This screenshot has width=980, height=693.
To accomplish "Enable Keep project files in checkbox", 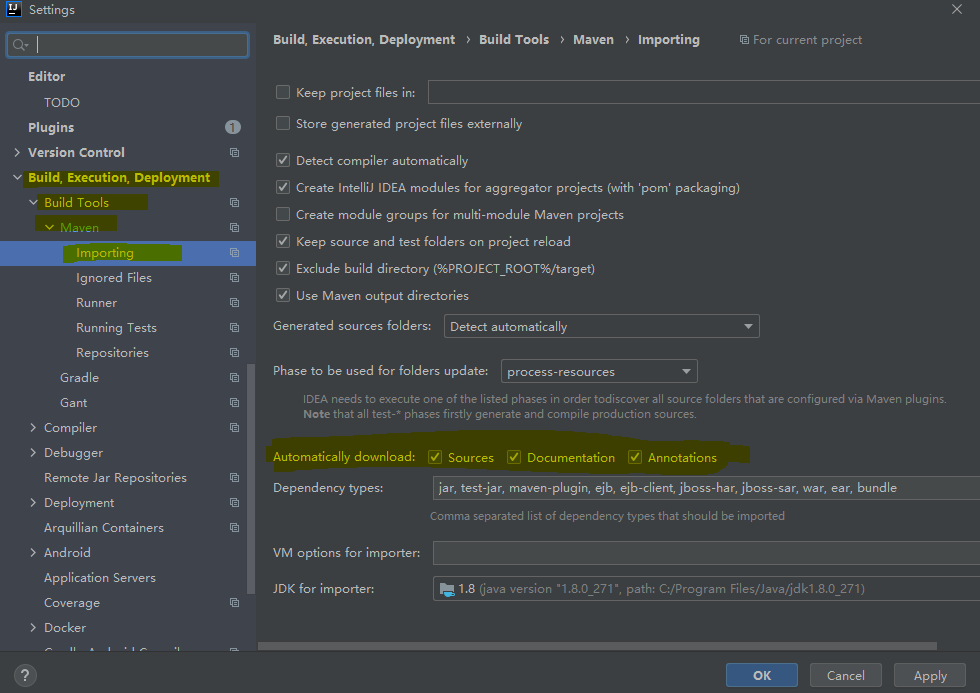I will click(x=283, y=92).
